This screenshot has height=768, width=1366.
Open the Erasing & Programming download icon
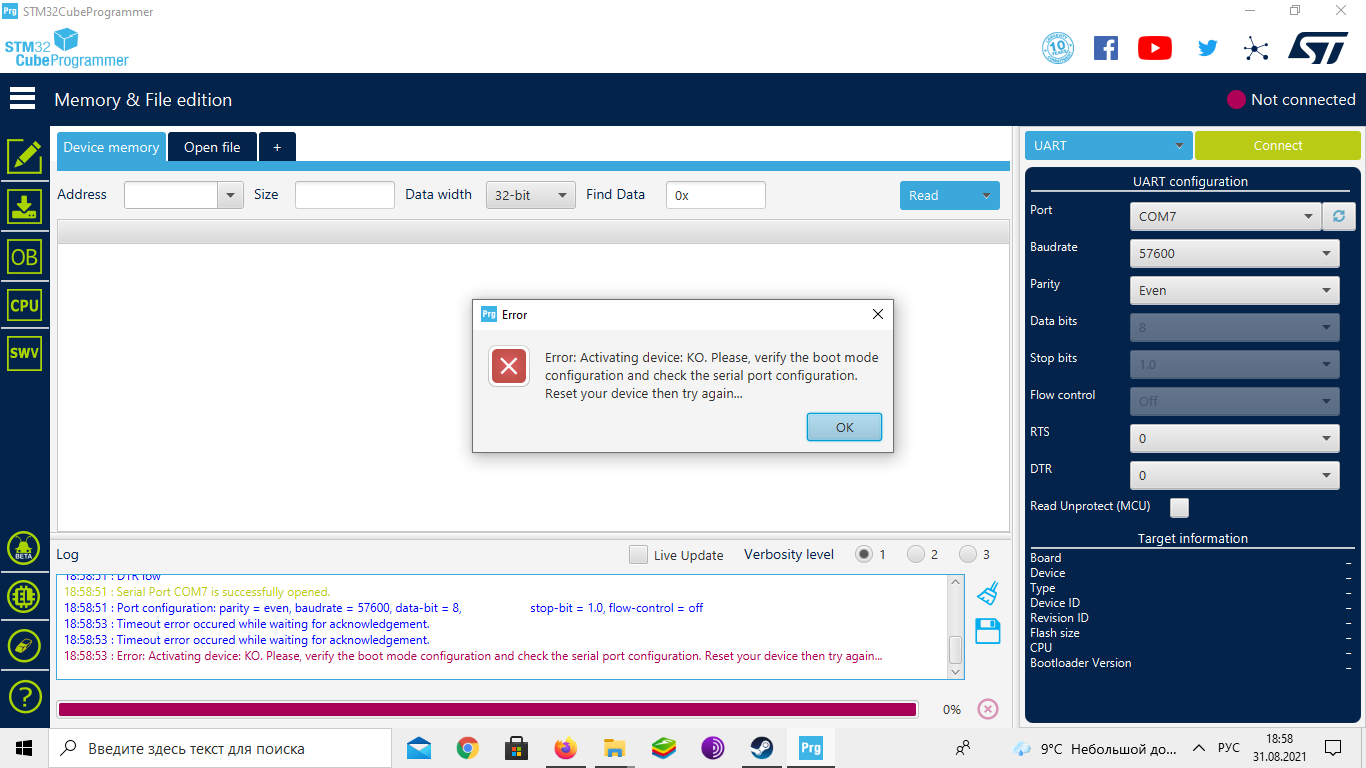[x=24, y=207]
